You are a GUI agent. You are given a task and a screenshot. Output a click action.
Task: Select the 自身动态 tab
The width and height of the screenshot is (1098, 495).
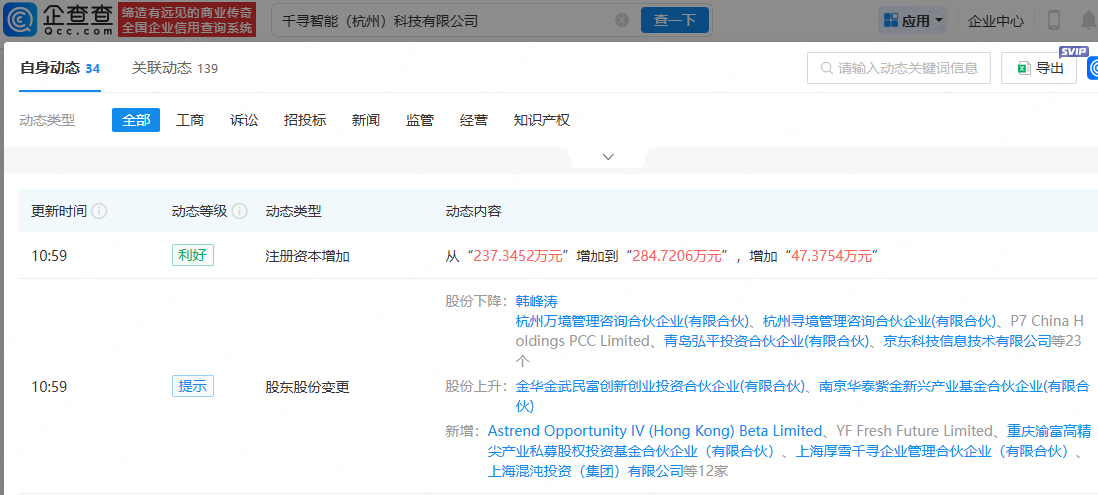tap(59, 68)
